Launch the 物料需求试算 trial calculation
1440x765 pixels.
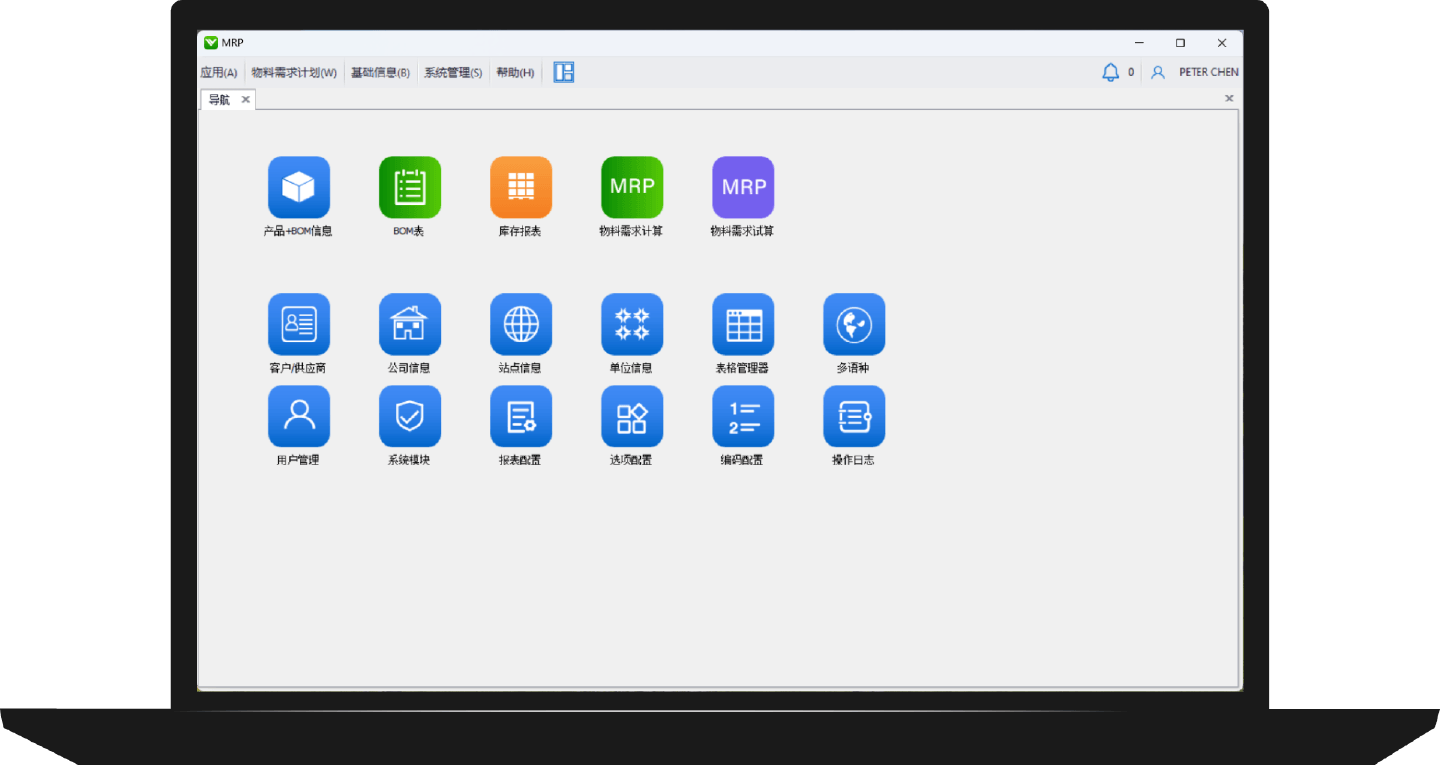click(x=743, y=186)
